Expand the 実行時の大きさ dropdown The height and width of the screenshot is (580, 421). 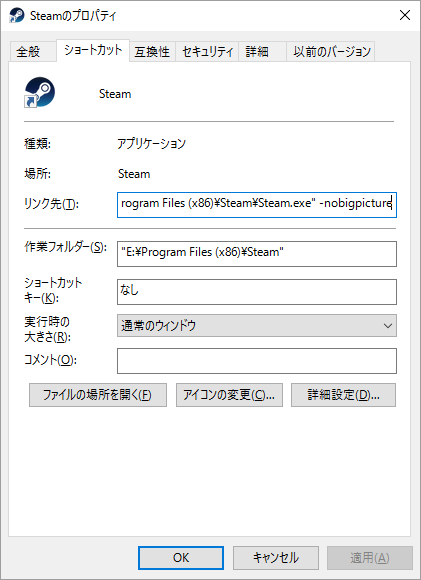pyautogui.click(x=257, y=326)
